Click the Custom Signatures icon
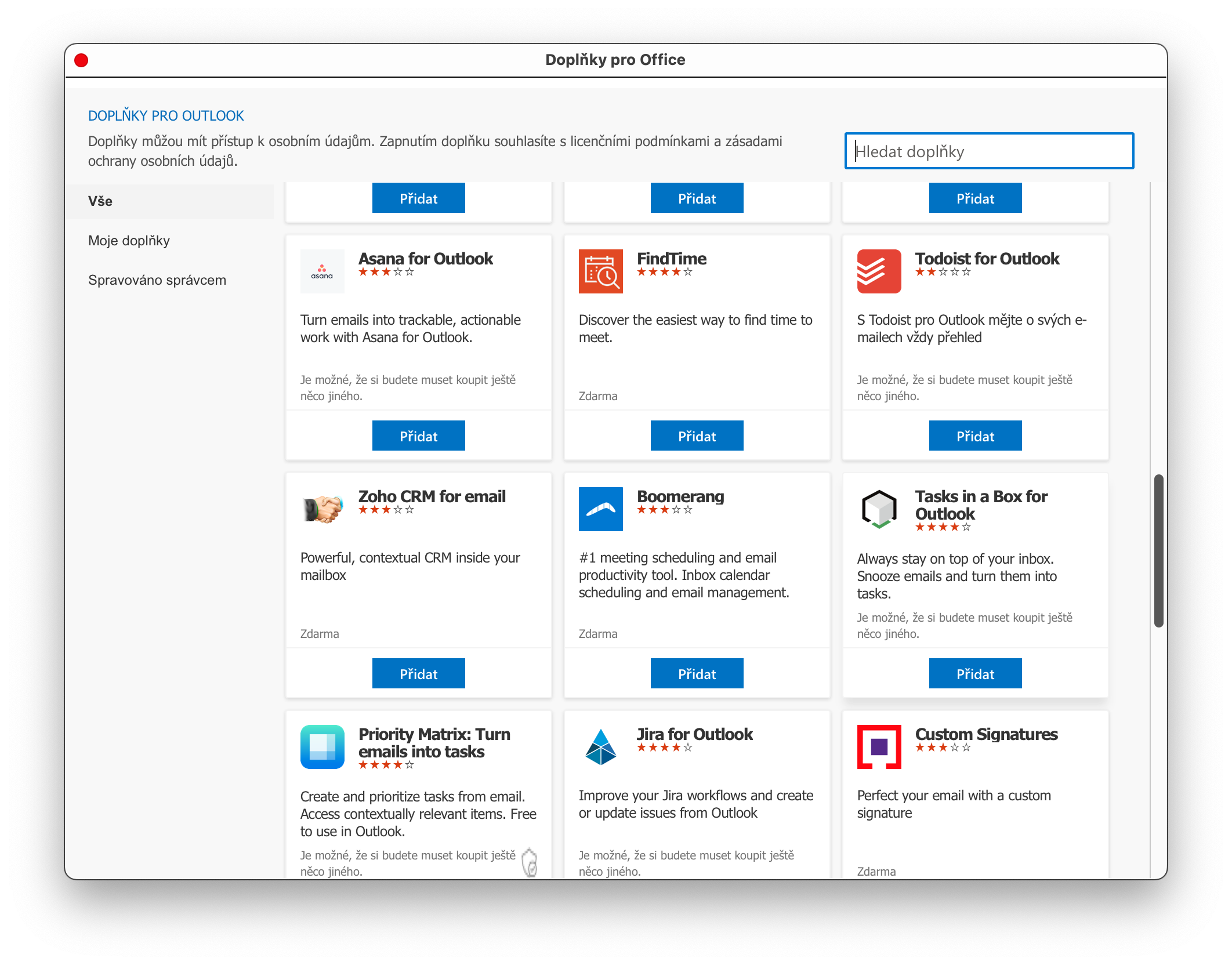The width and height of the screenshot is (1232, 965). click(x=879, y=747)
